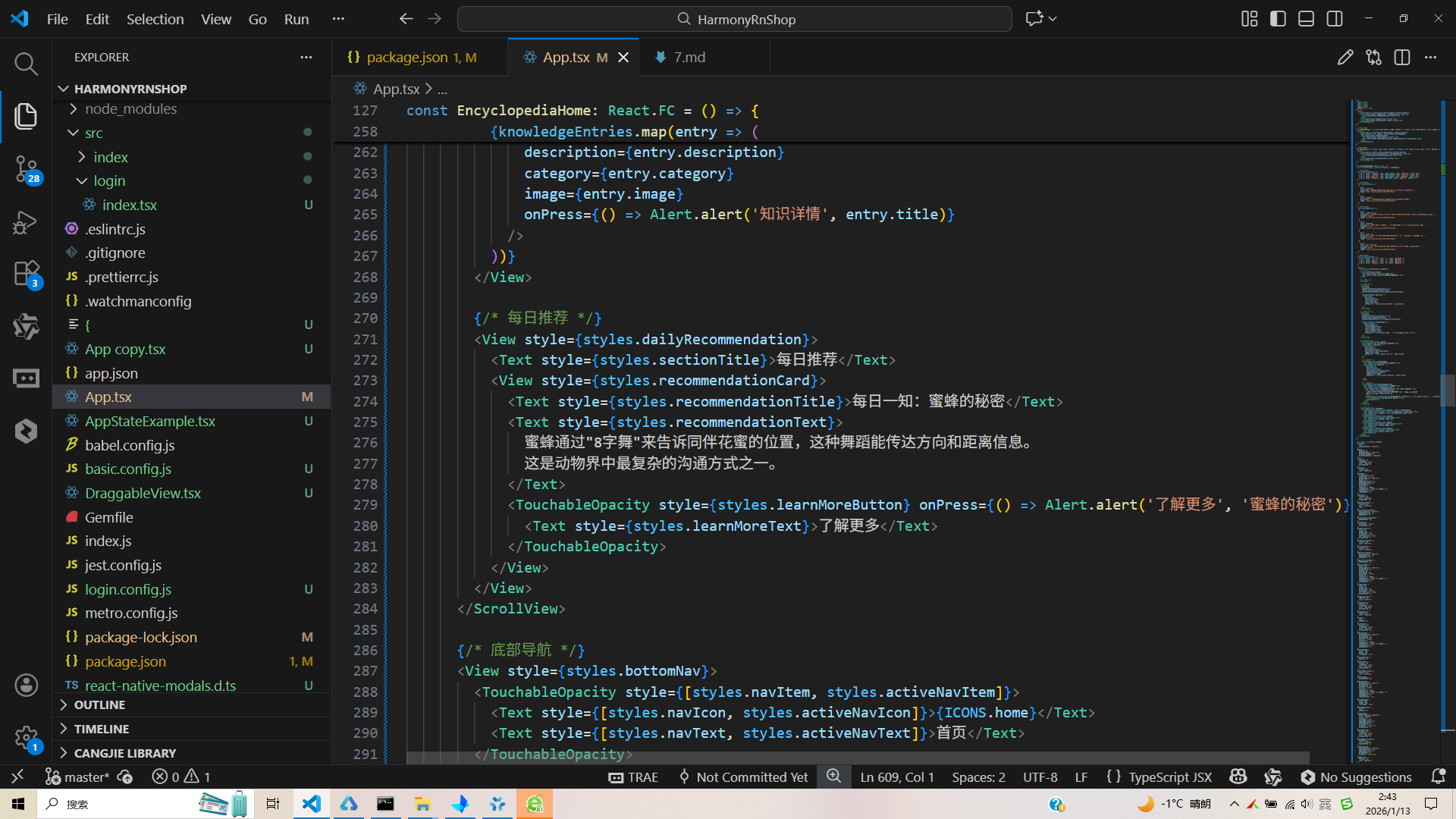Open the Run and Debug view
Viewport: 1456px width, 819px height.
(26, 222)
